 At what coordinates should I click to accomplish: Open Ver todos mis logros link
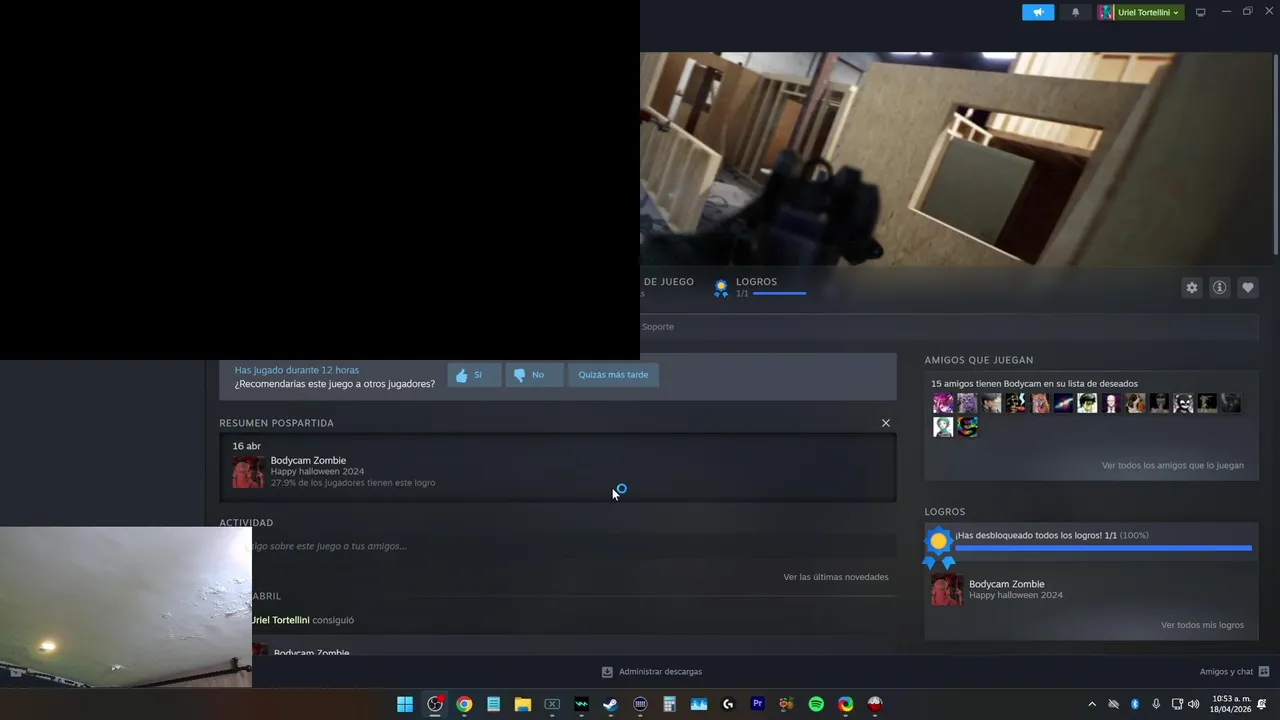(x=1202, y=625)
